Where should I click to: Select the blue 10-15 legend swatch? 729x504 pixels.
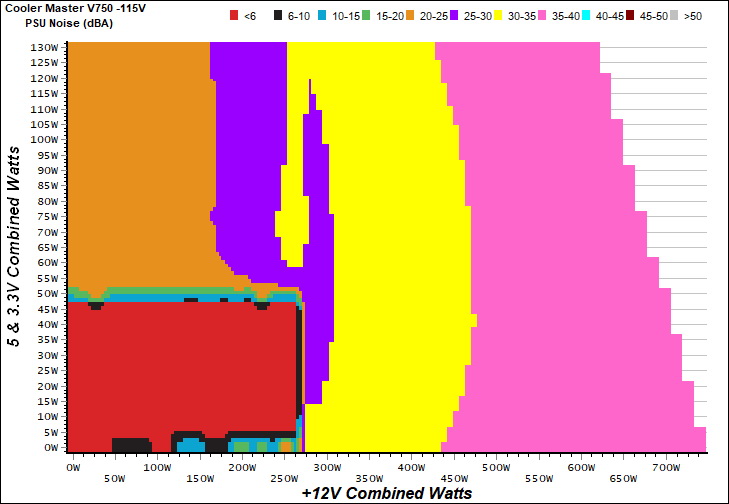pyautogui.click(x=324, y=16)
